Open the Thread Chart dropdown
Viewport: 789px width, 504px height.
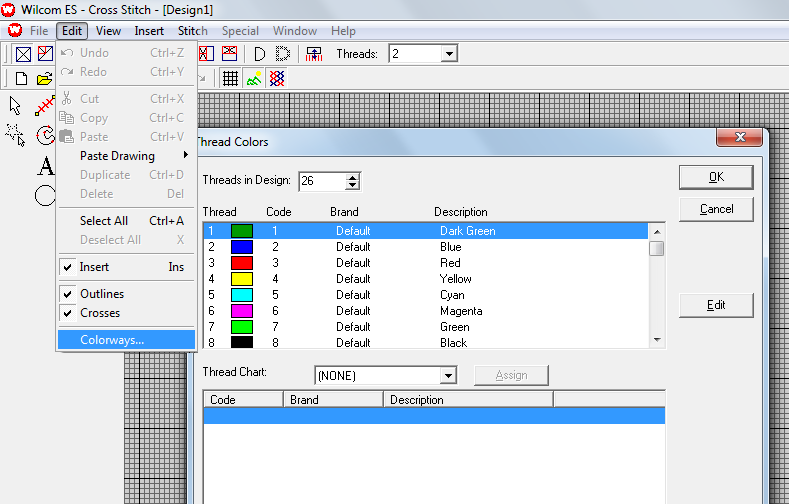point(448,376)
